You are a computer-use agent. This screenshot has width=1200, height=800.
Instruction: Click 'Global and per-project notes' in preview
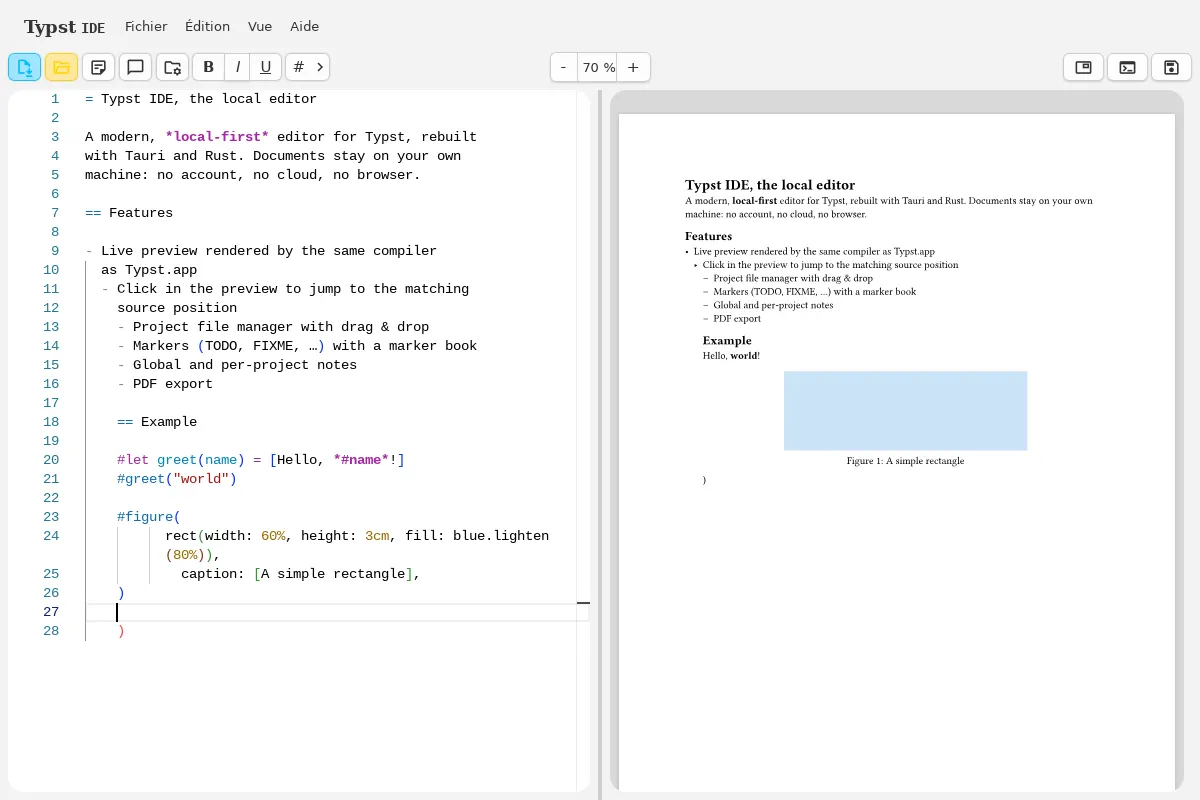tap(773, 305)
